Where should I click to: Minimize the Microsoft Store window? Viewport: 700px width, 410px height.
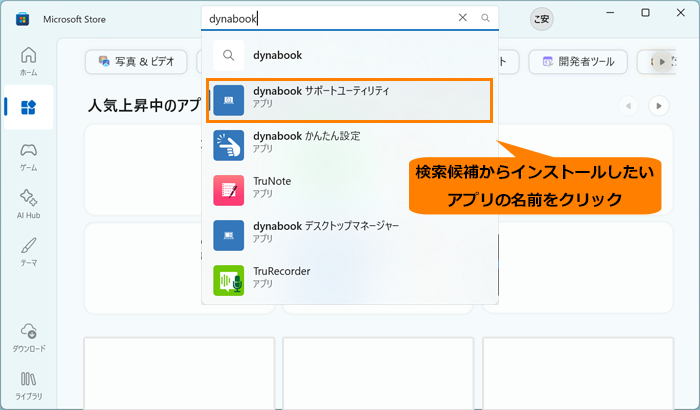click(x=610, y=13)
